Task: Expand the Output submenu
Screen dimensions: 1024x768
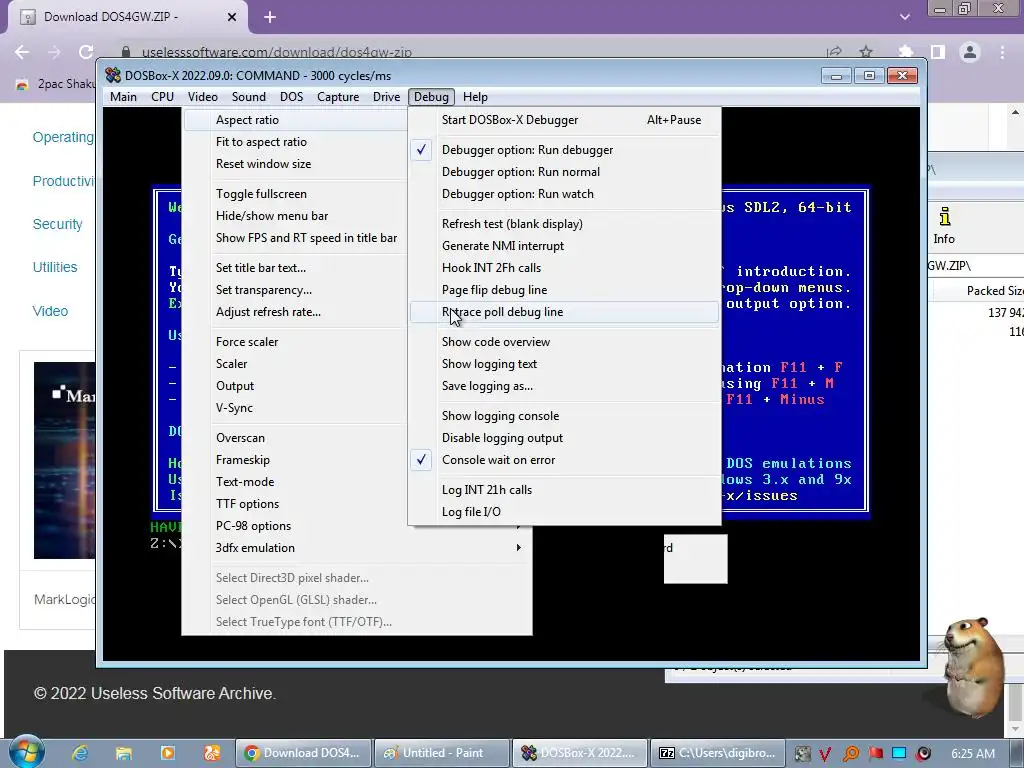Action: pos(296,386)
